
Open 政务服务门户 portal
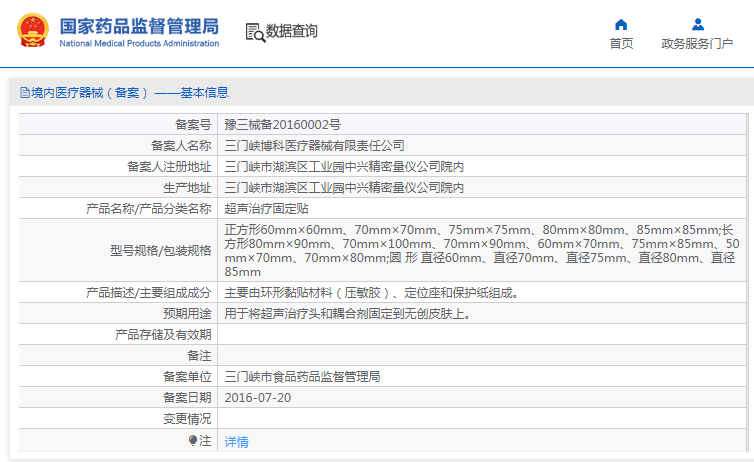[697, 44]
